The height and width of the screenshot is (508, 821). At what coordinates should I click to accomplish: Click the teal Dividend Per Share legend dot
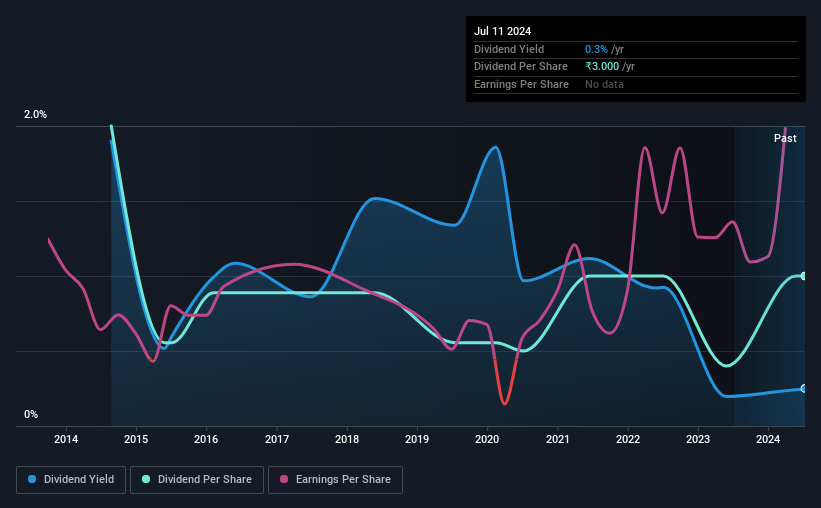coord(146,479)
